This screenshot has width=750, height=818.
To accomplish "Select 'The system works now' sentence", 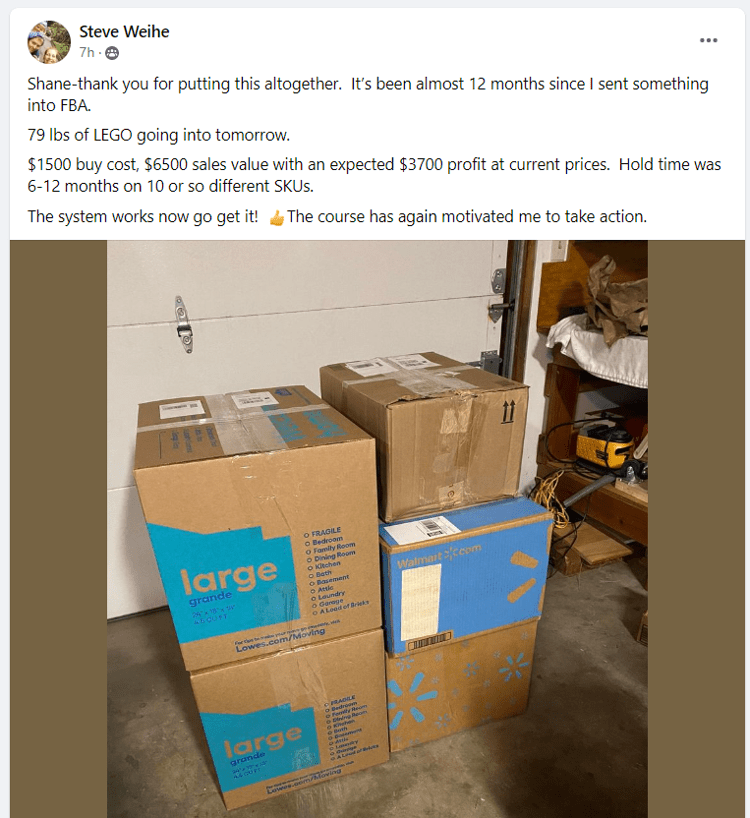I will click(143, 216).
